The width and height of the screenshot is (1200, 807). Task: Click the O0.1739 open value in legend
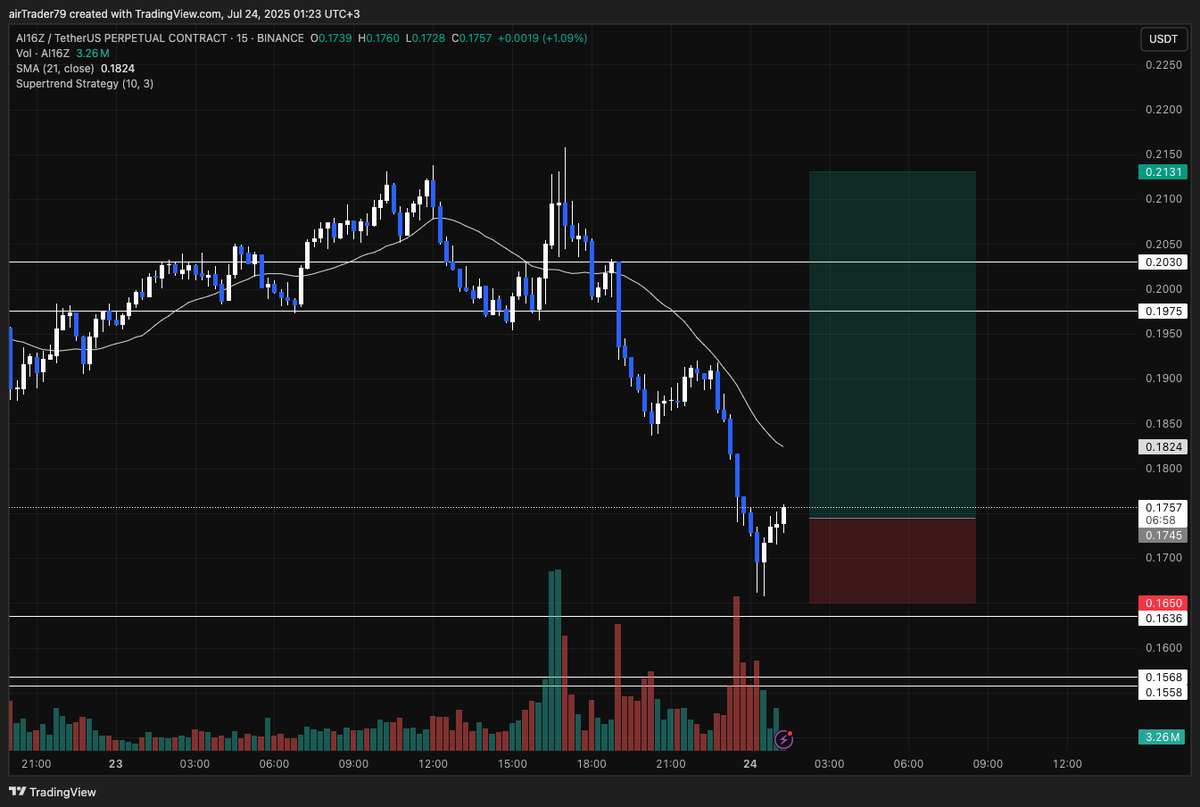(x=331, y=38)
